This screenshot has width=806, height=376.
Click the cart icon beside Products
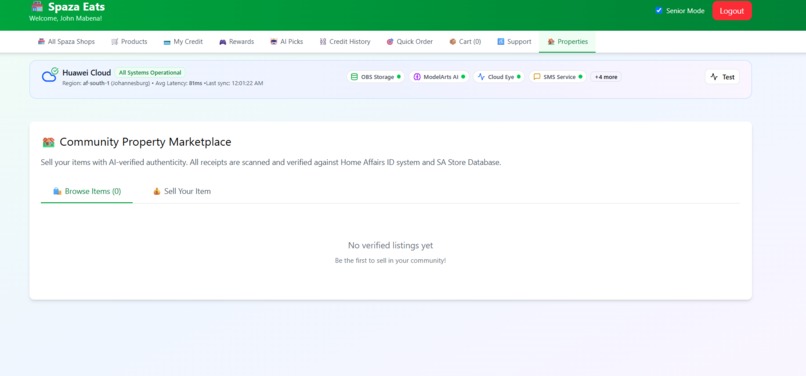(115, 42)
